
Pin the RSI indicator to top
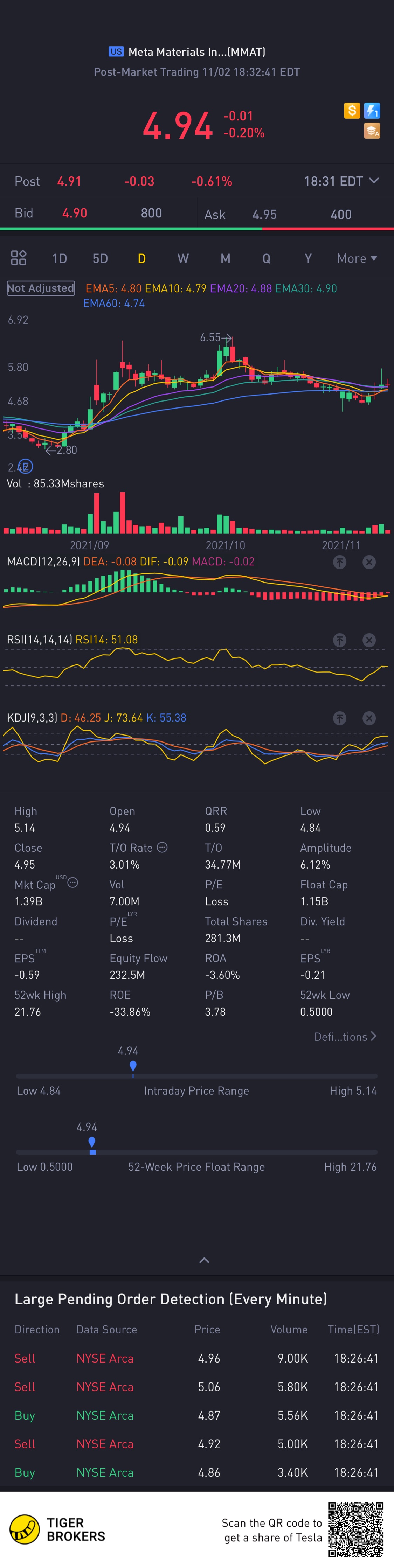click(x=340, y=640)
